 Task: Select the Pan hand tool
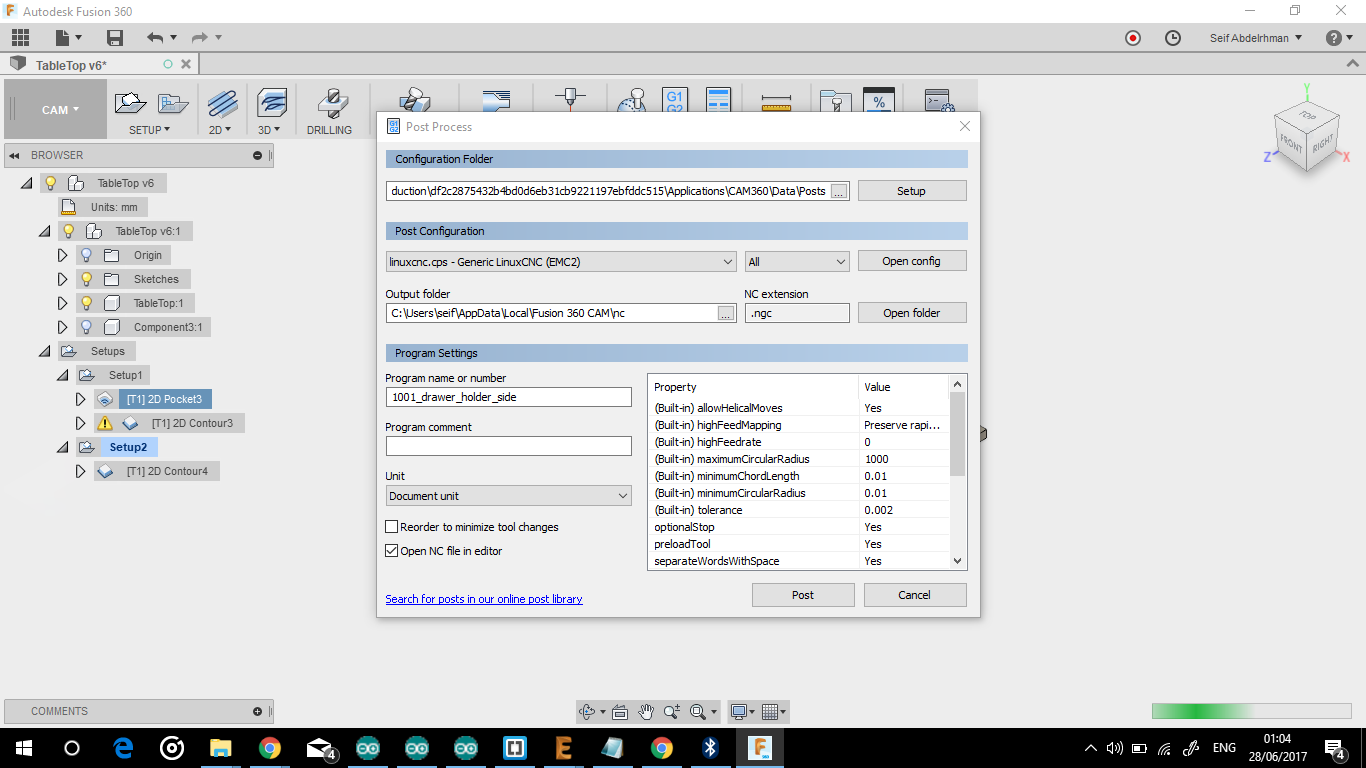[x=646, y=712]
